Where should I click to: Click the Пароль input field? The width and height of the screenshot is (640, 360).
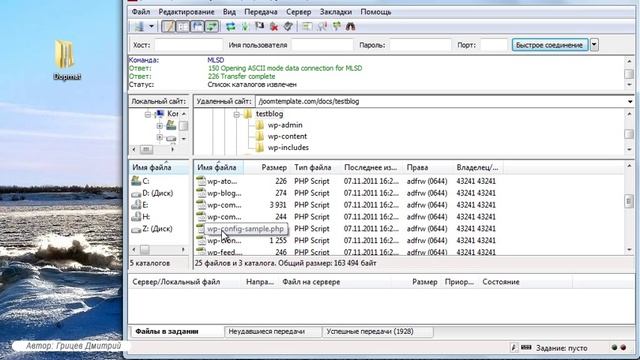click(420, 45)
